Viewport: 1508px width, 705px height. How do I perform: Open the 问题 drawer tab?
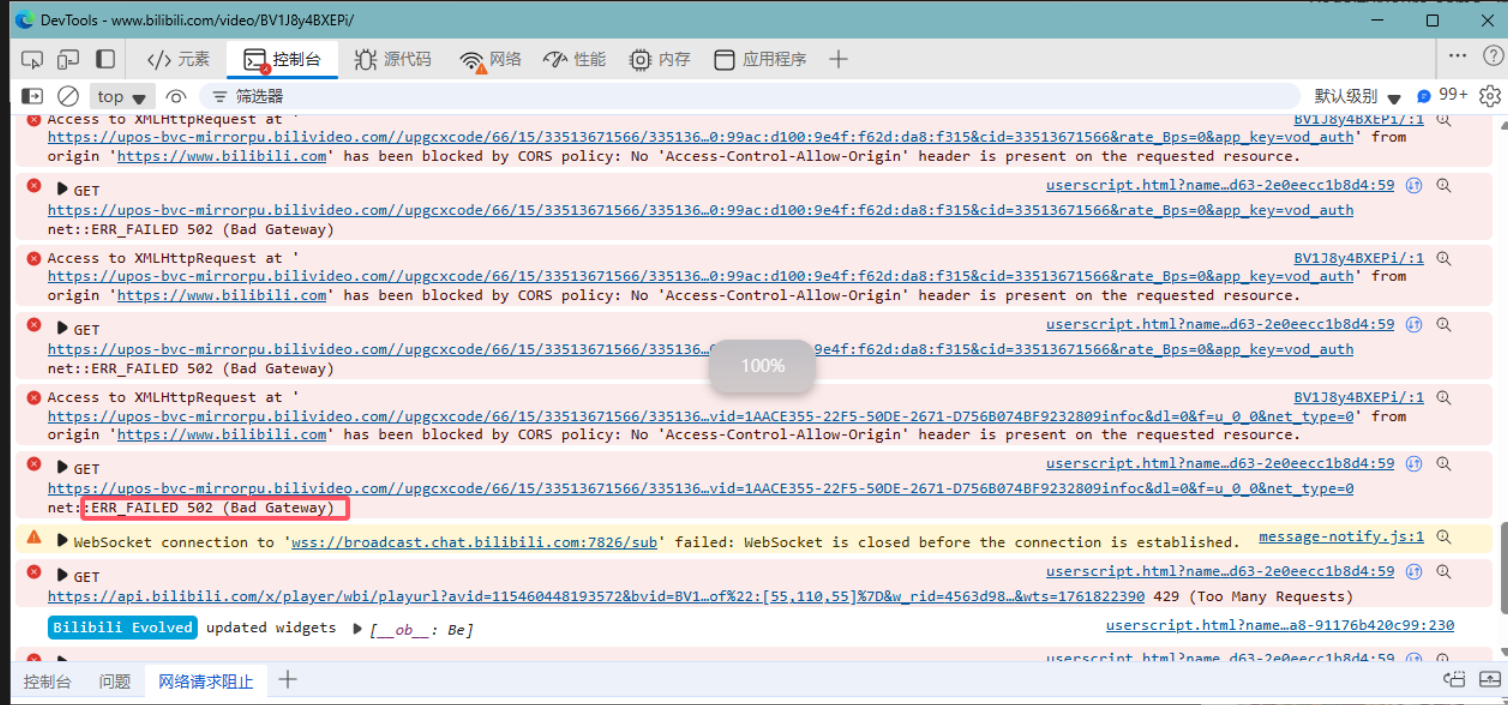tap(114, 682)
